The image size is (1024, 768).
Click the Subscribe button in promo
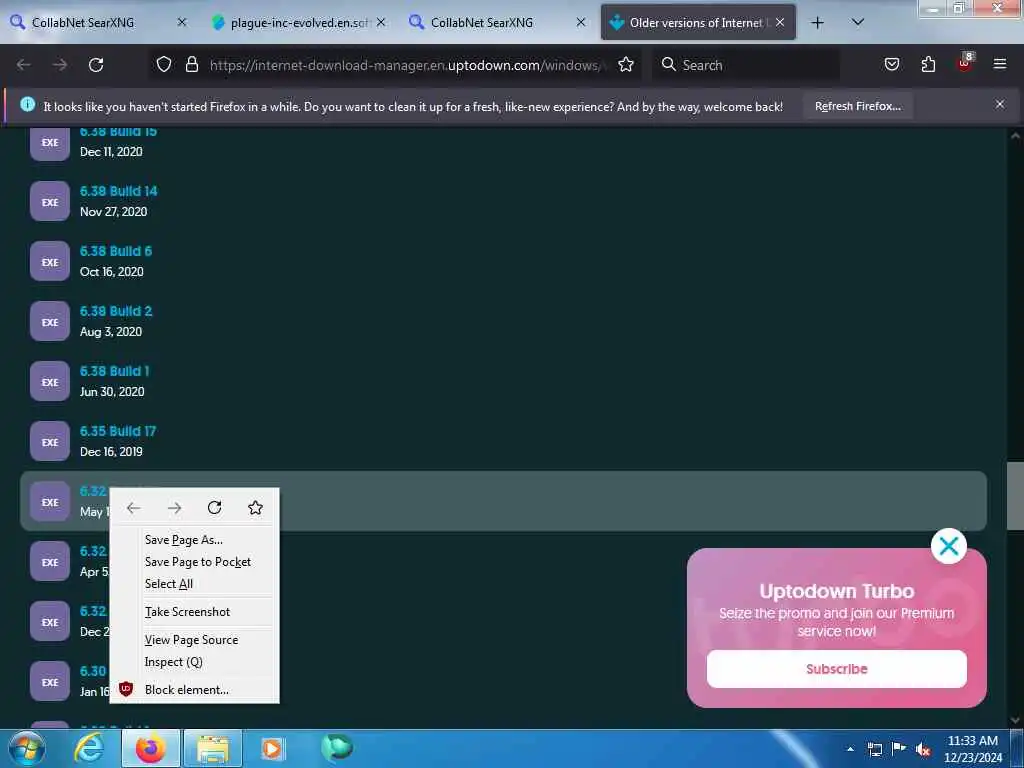pyautogui.click(x=837, y=669)
